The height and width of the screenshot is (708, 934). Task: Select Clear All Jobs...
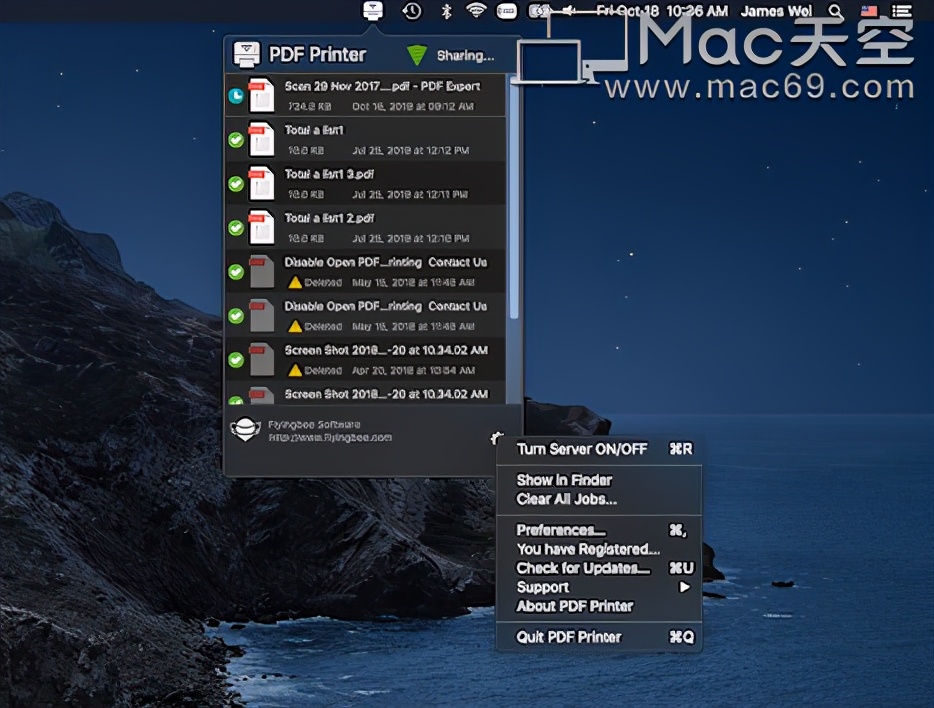pos(599,499)
